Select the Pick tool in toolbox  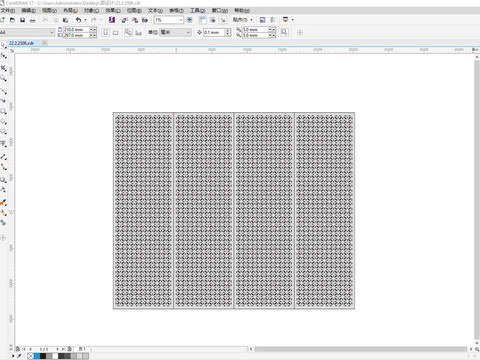coord(3,45)
